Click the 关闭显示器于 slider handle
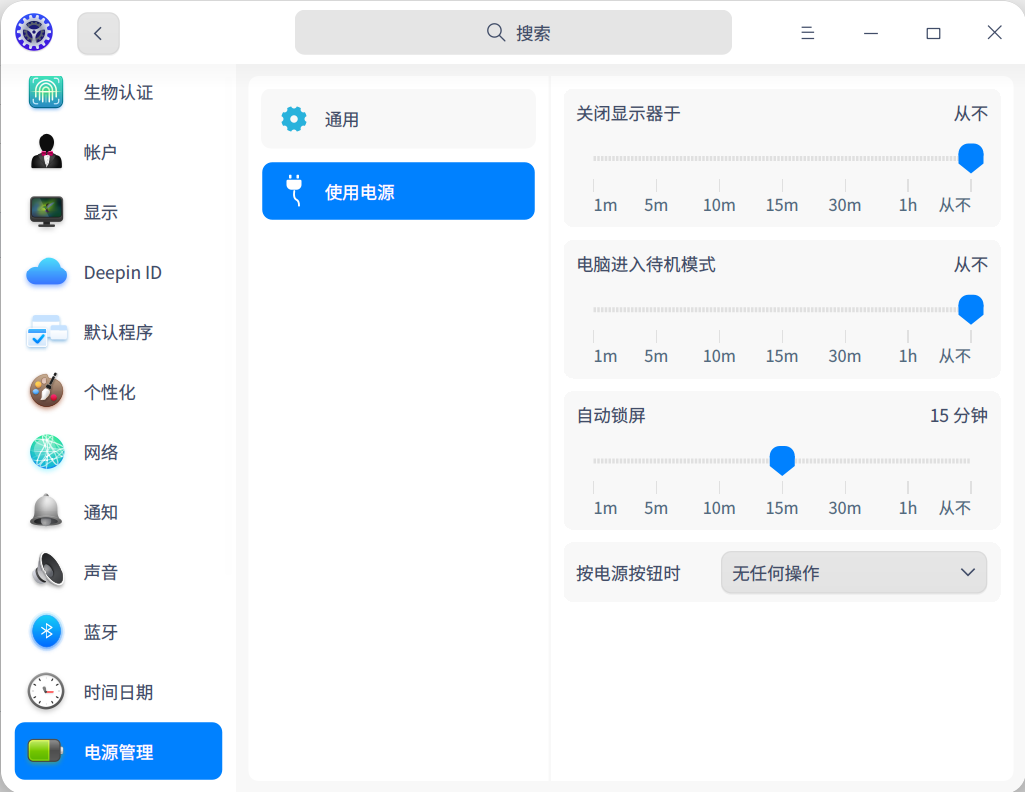Viewport: 1025px width, 792px height. 970,157
